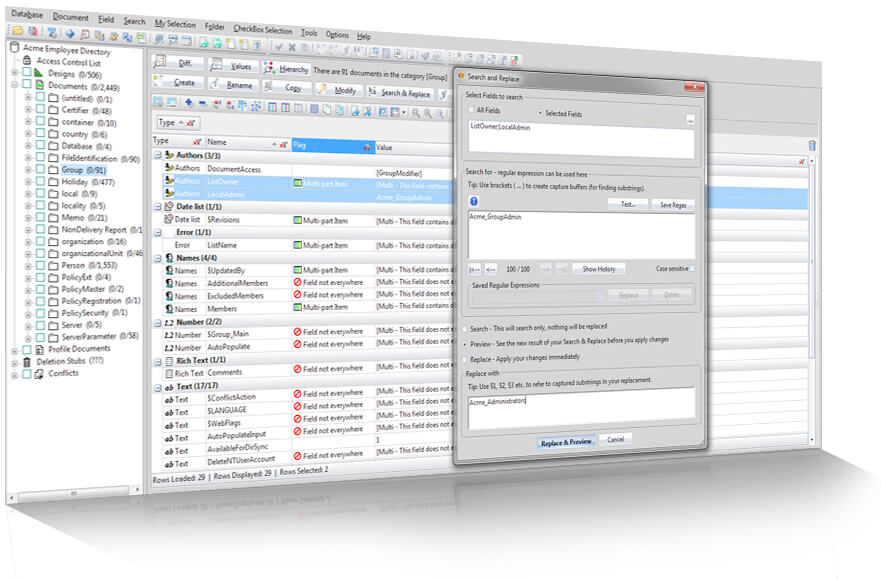
Task: Enable the Case sensitive checkbox
Action: coord(691,268)
